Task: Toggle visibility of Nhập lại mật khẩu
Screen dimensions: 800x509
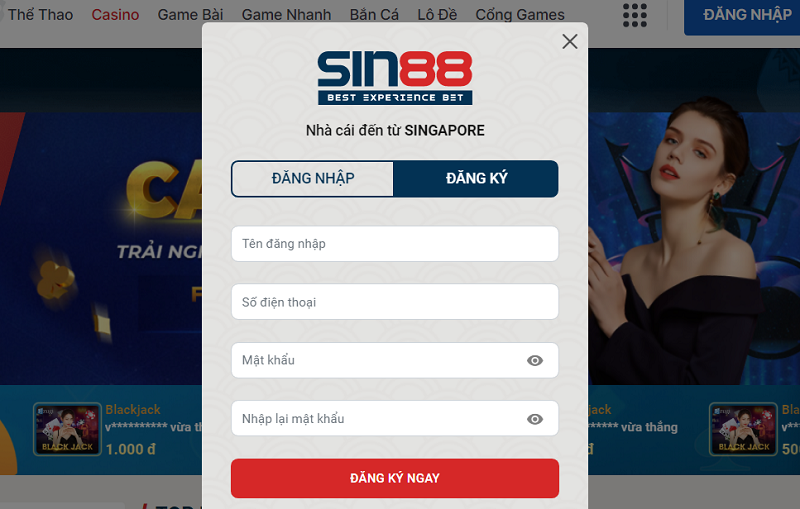Action: pyautogui.click(x=535, y=419)
